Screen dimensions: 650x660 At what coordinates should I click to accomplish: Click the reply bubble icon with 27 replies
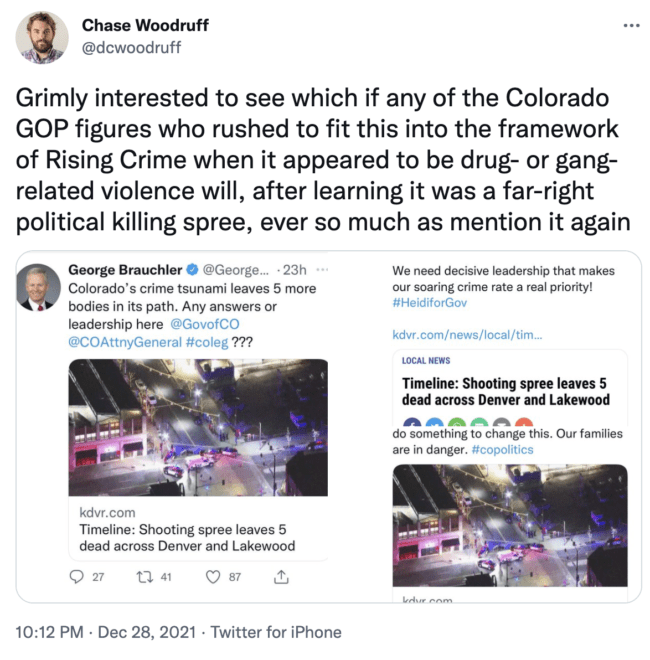[x=76, y=577]
